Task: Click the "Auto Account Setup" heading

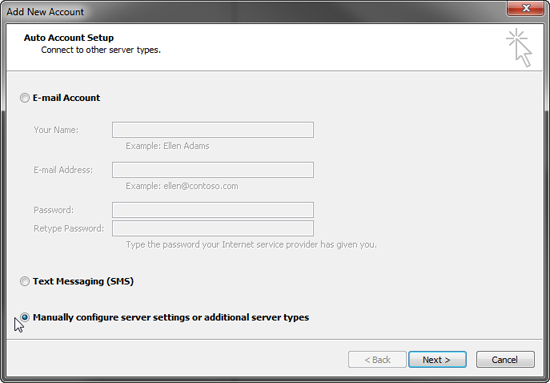Action: [x=69, y=38]
